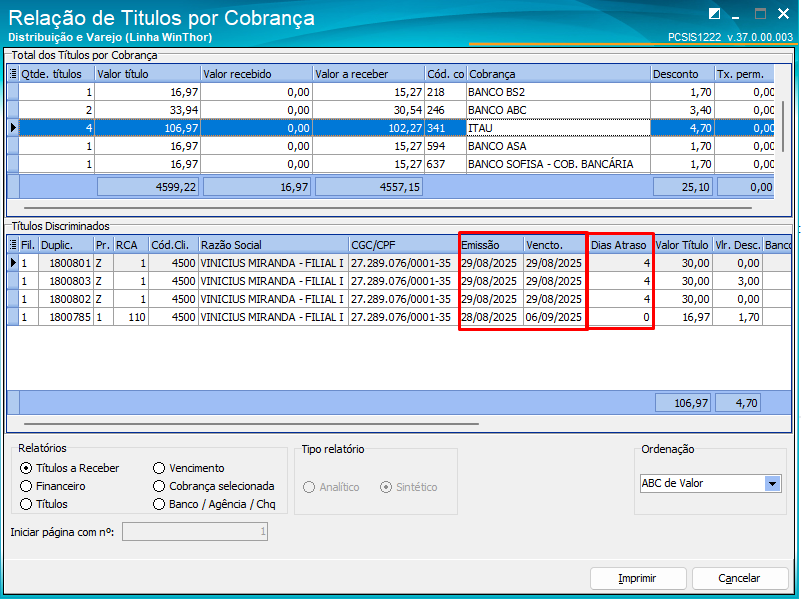The height and width of the screenshot is (602, 801).
Task: Open the Ordenação dropdown showing ABC de Valor
Action: point(773,483)
